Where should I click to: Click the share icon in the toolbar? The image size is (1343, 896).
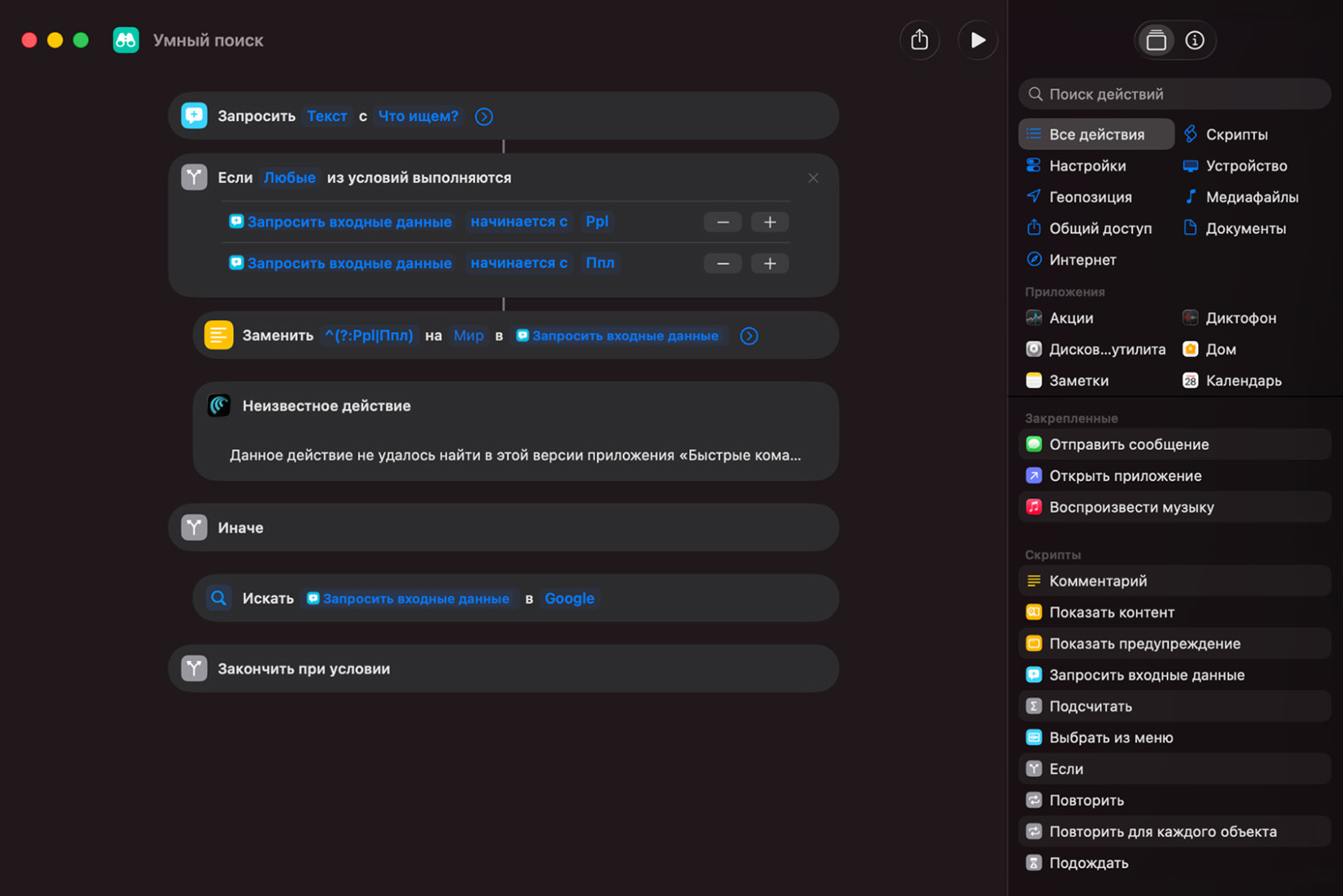(x=920, y=41)
